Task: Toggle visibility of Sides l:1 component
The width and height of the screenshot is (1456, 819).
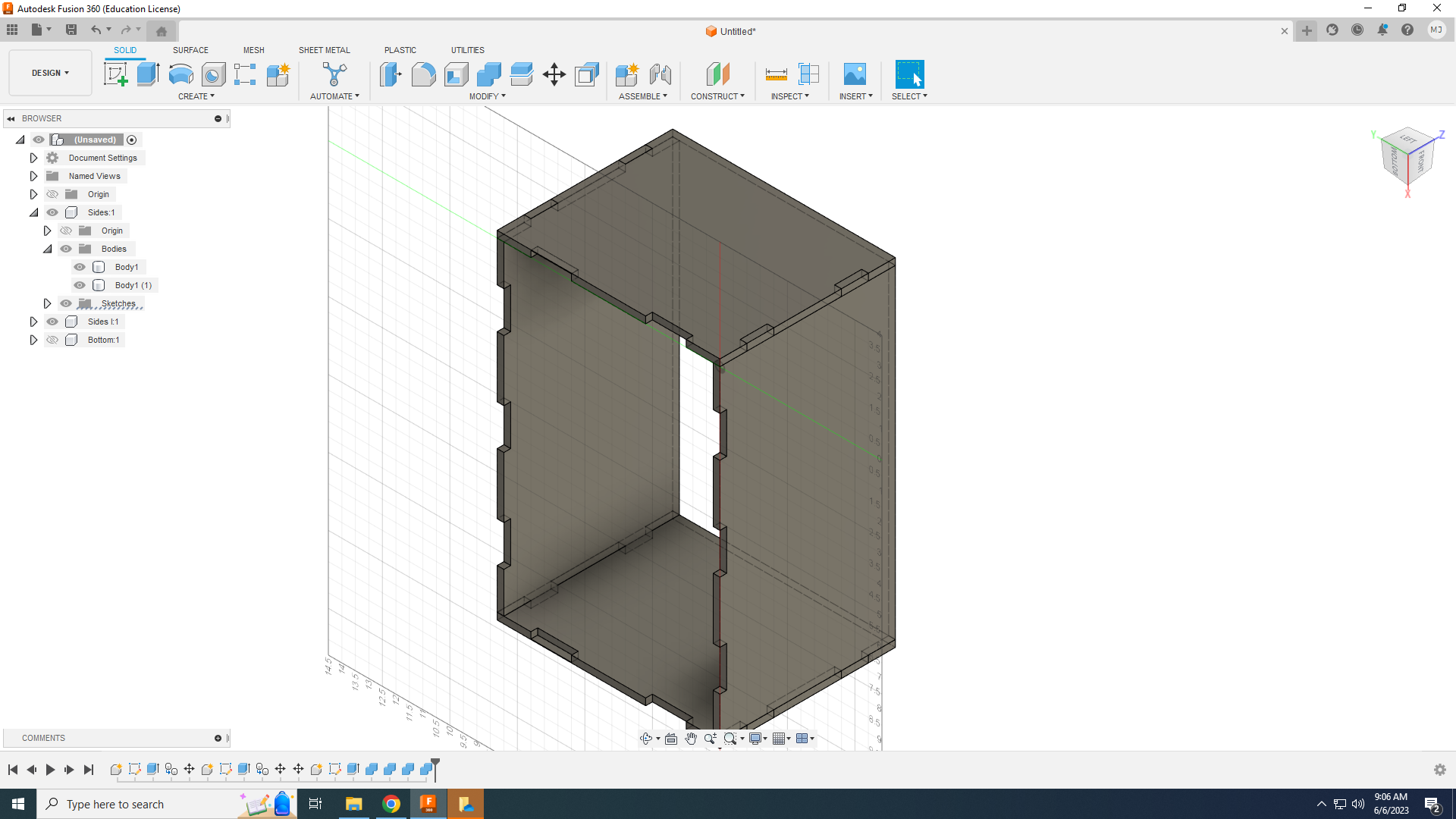Action: (52, 322)
